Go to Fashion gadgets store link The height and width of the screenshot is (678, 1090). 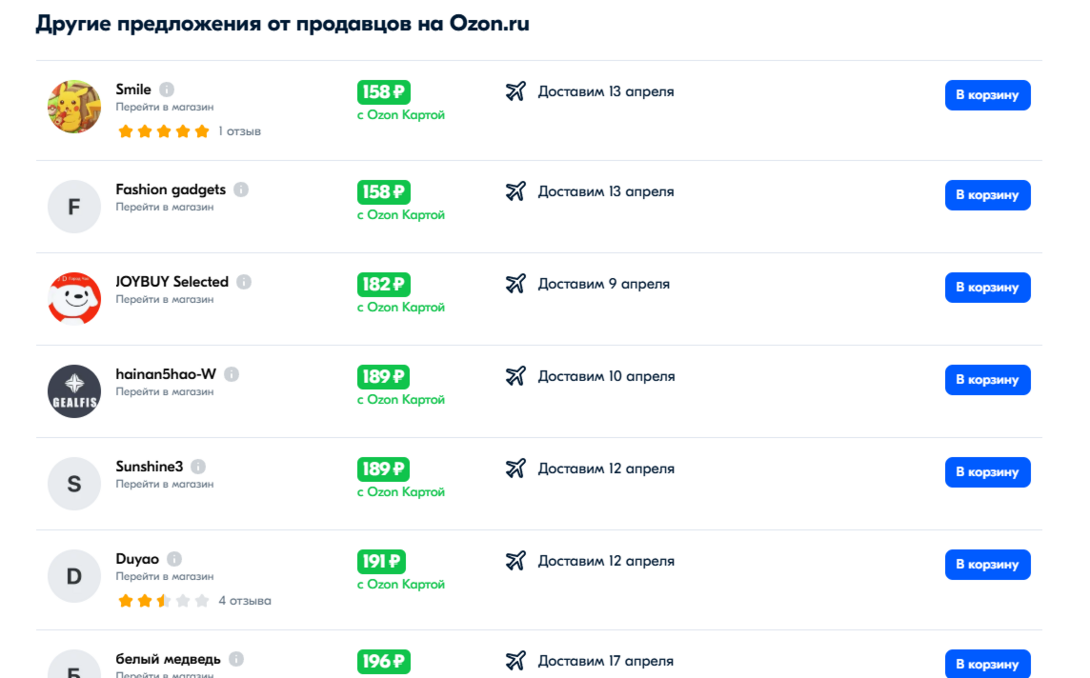[165, 207]
